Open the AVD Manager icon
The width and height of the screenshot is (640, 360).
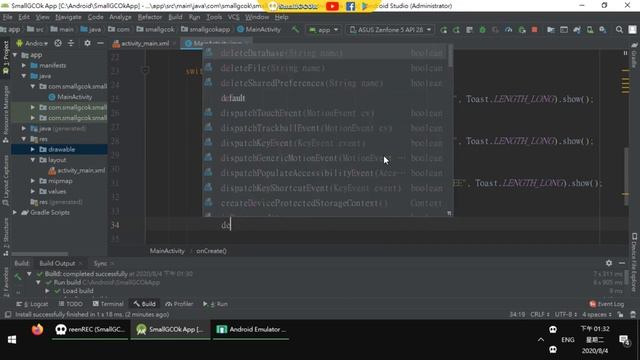pyautogui.click(x=590, y=30)
